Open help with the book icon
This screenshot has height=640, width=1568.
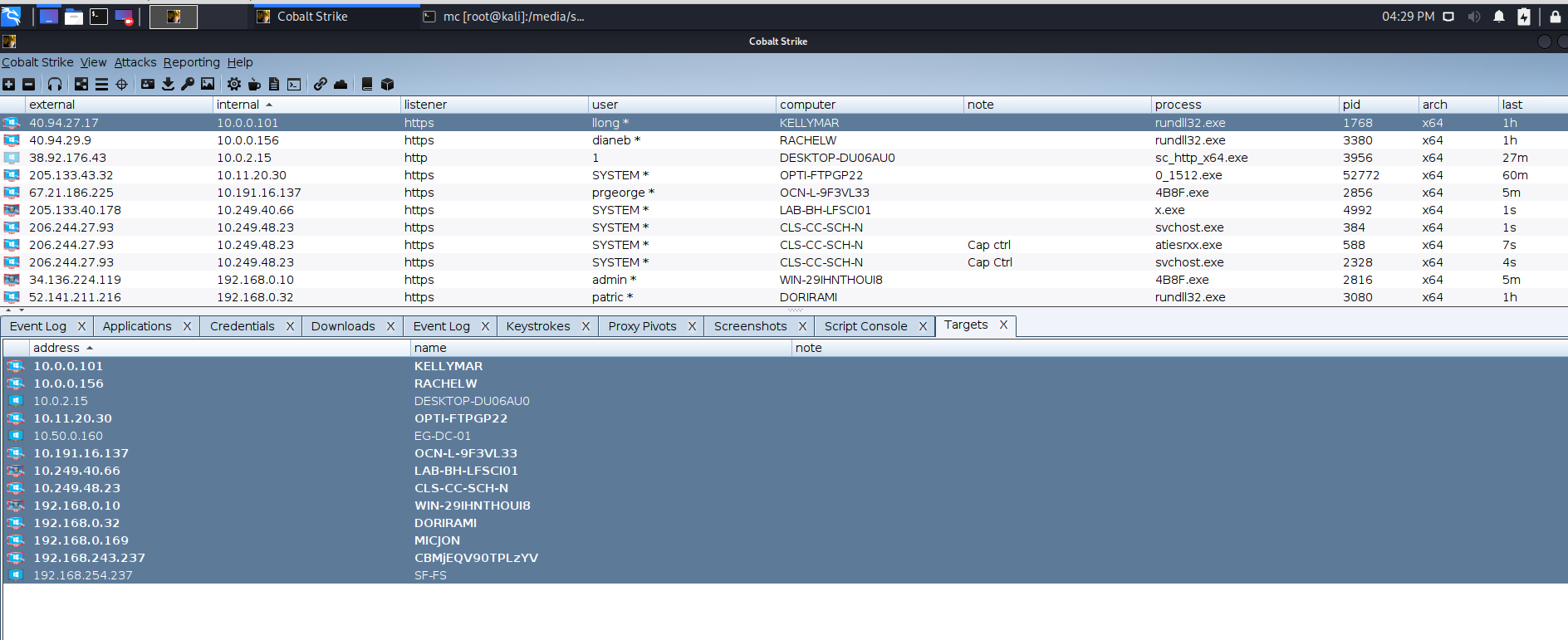(x=367, y=84)
